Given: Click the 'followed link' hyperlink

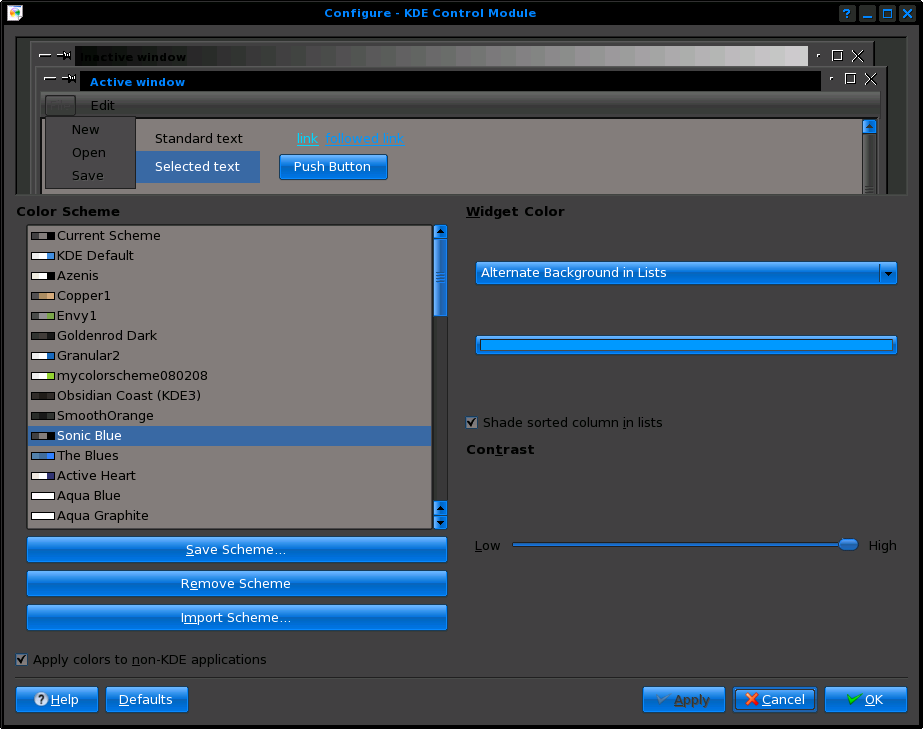Looking at the screenshot, I should coord(364,138).
